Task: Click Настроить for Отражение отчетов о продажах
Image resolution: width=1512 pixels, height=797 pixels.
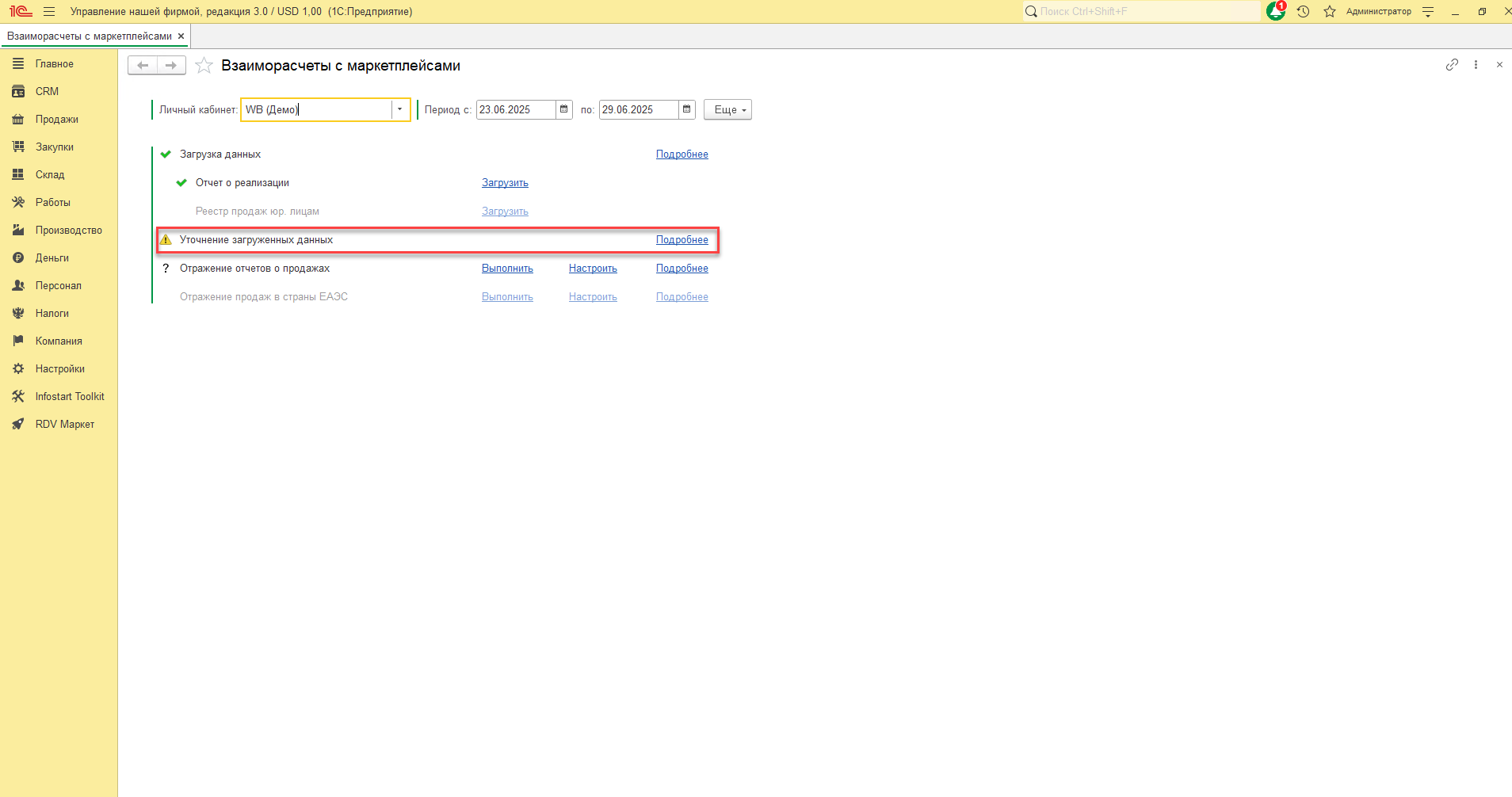Action: click(593, 269)
